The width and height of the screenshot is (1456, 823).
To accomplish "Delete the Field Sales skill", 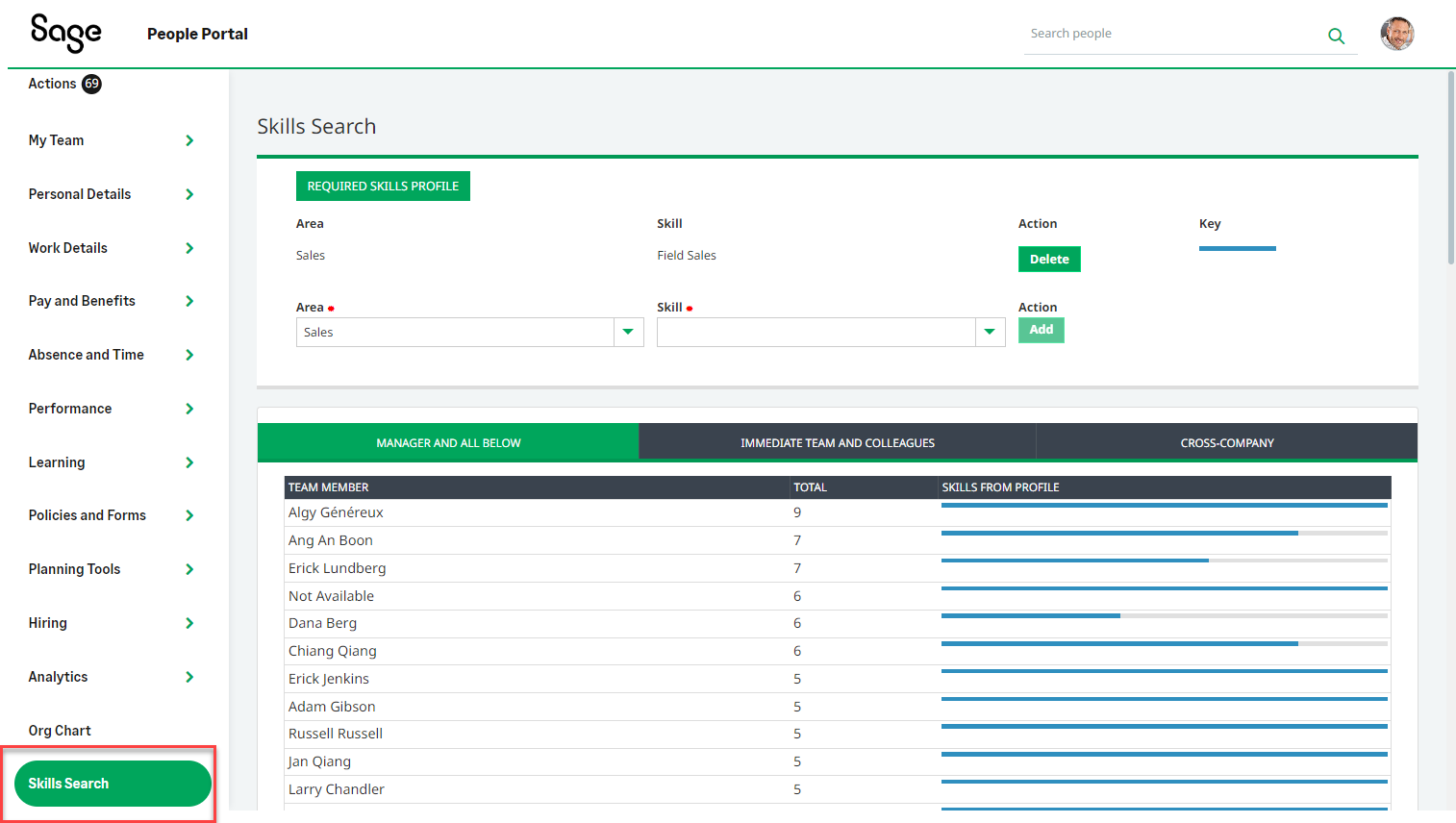I will pyautogui.click(x=1048, y=259).
